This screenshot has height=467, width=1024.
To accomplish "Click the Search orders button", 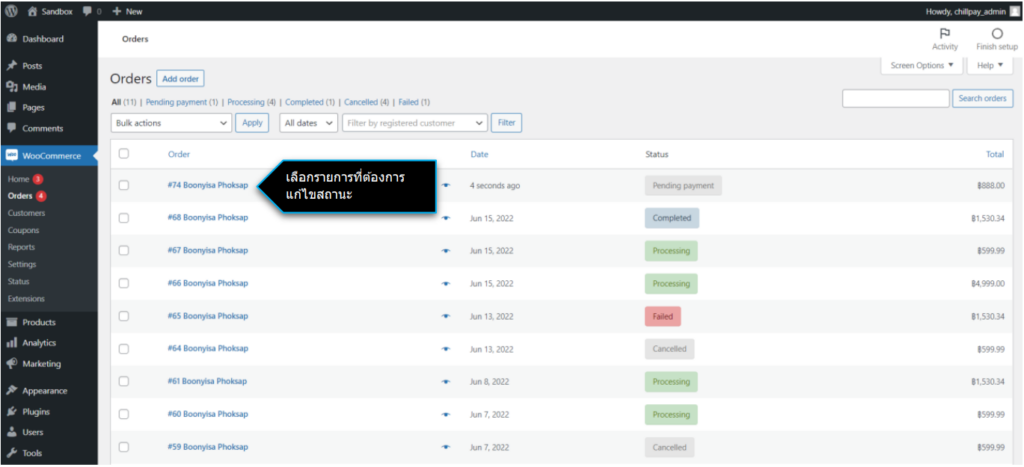I will tap(983, 99).
